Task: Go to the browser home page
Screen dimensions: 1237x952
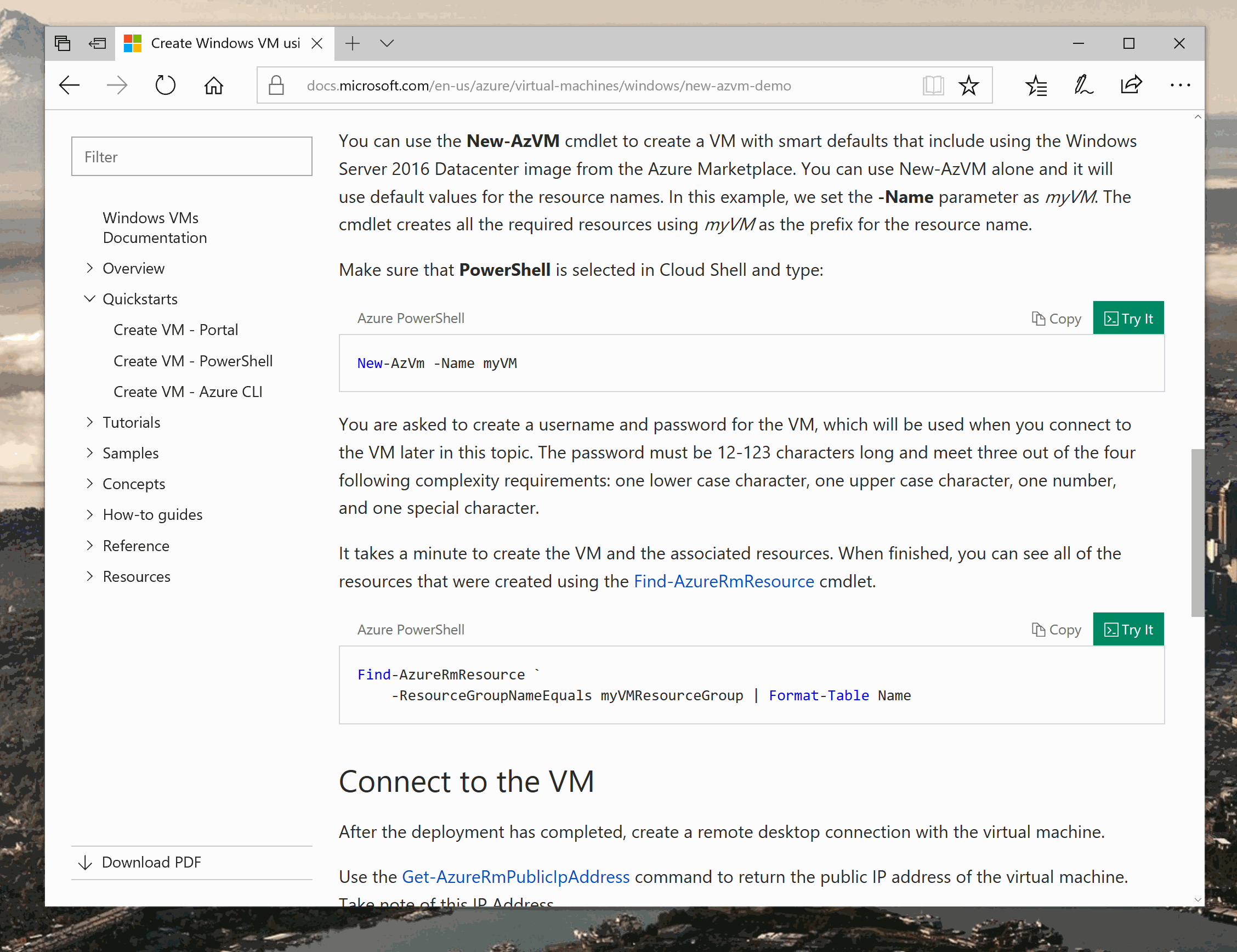Action: tap(213, 85)
